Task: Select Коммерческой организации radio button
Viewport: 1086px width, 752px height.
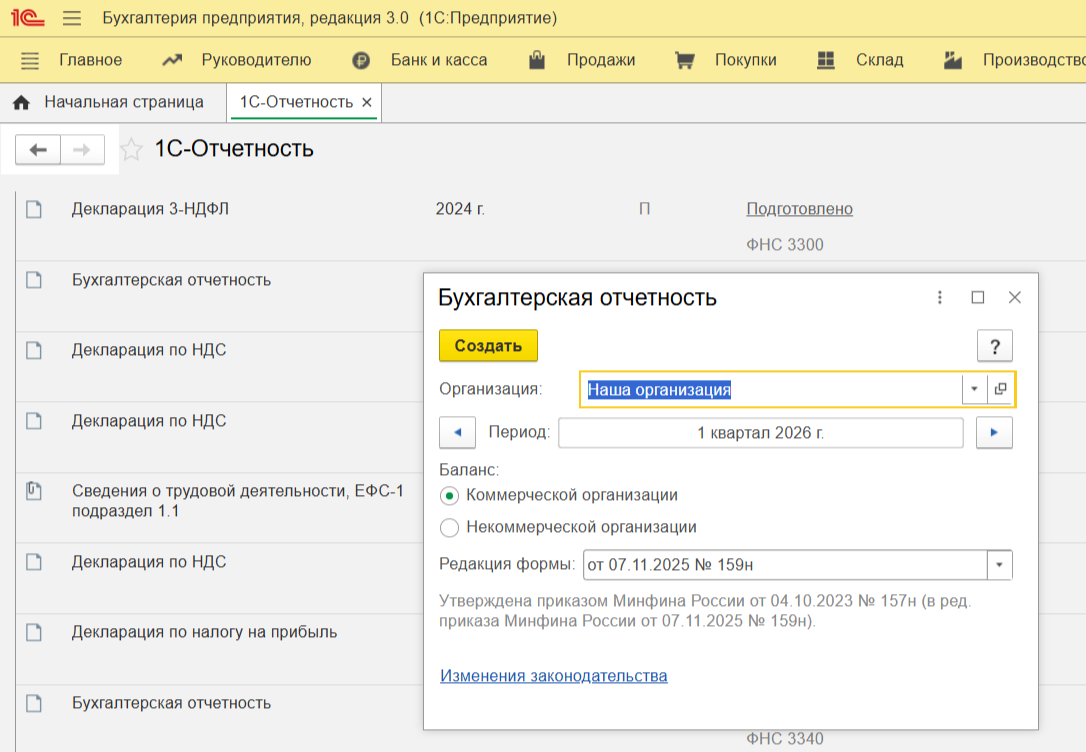Action: [449, 496]
